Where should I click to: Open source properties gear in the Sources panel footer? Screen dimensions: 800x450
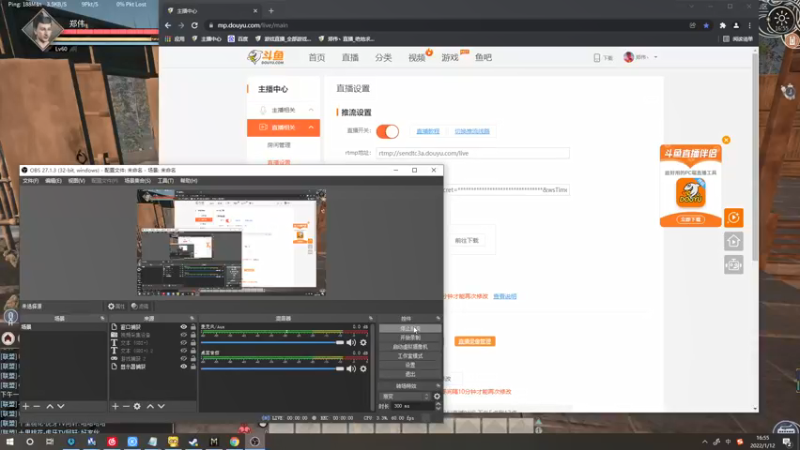(137, 406)
